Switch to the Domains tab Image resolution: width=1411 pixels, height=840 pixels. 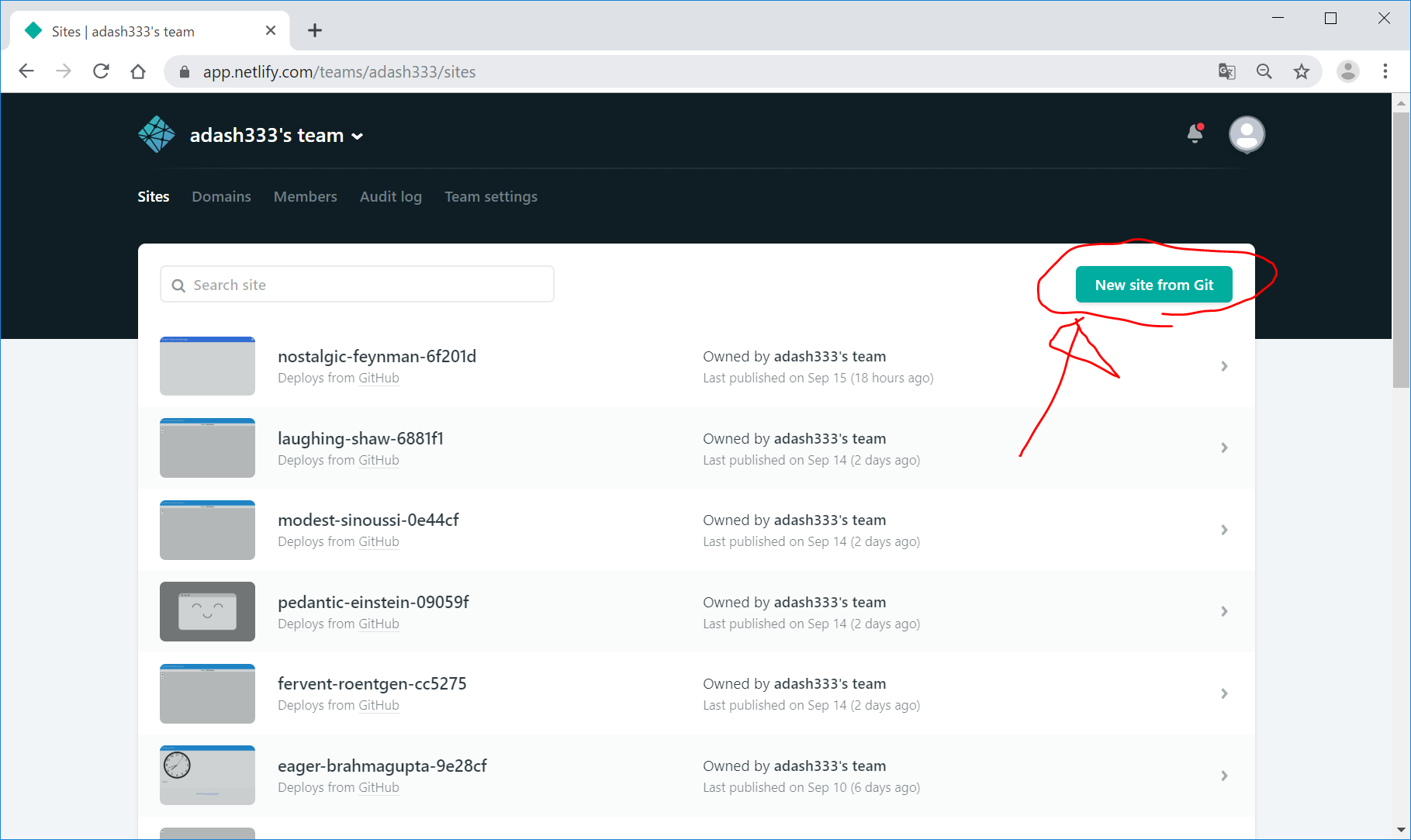click(221, 197)
